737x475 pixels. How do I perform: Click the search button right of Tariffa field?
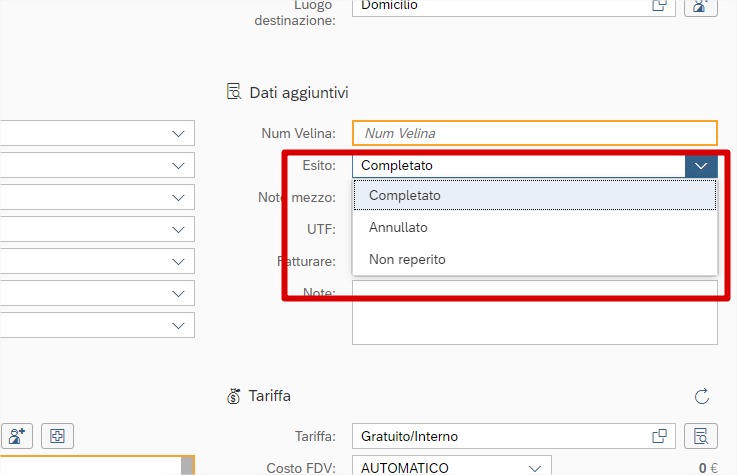point(701,436)
